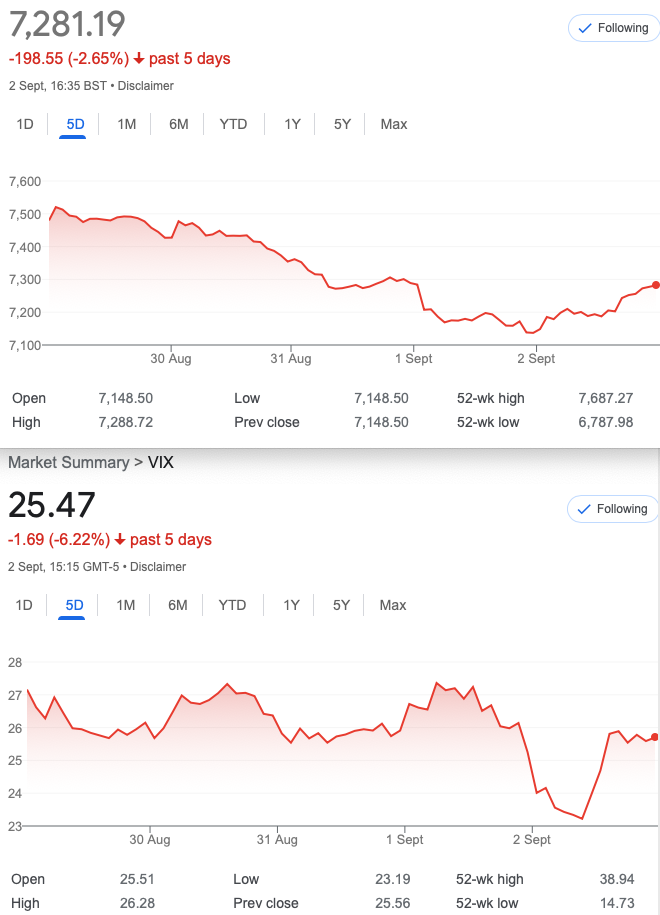Choose 6M range for VIX chart
660x915 pixels.
point(178,605)
